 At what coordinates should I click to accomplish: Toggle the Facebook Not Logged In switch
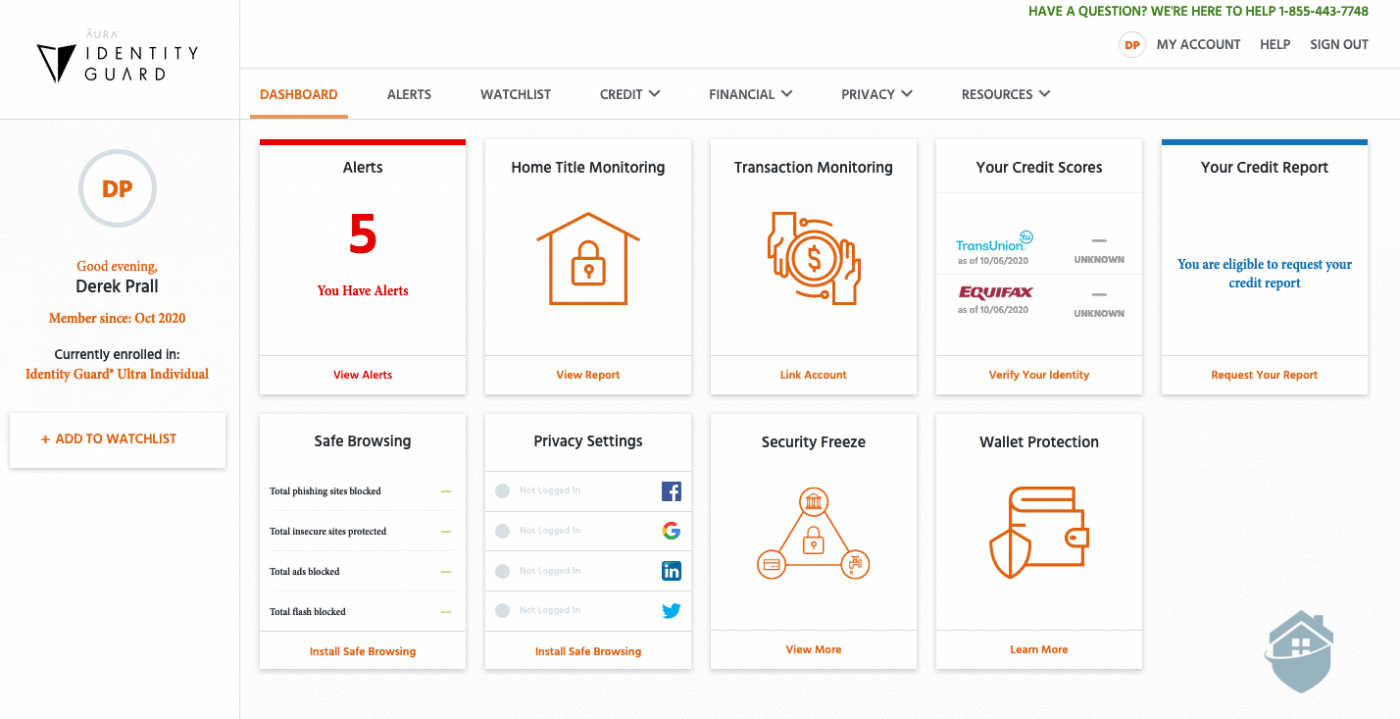click(502, 491)
